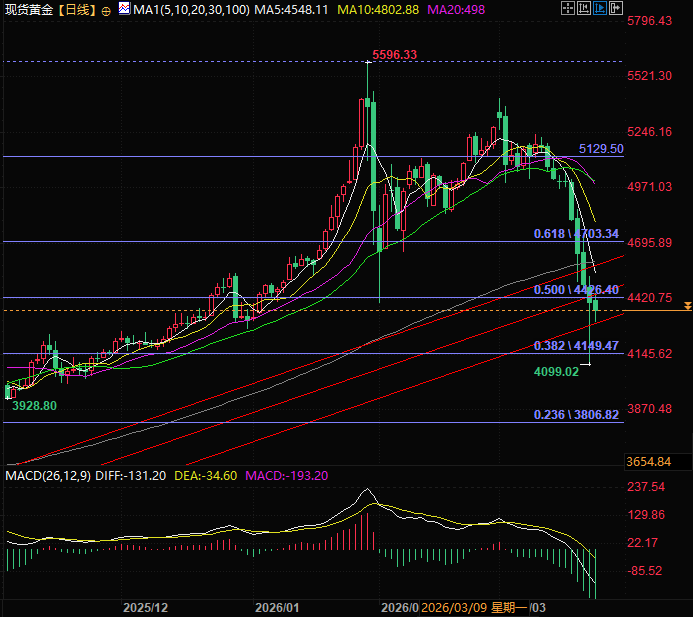Click the 4695.89 price axis value
Image resolution: width=693 pixels, height=617 pixels.
pyautogui.click(x=649, y=243)
